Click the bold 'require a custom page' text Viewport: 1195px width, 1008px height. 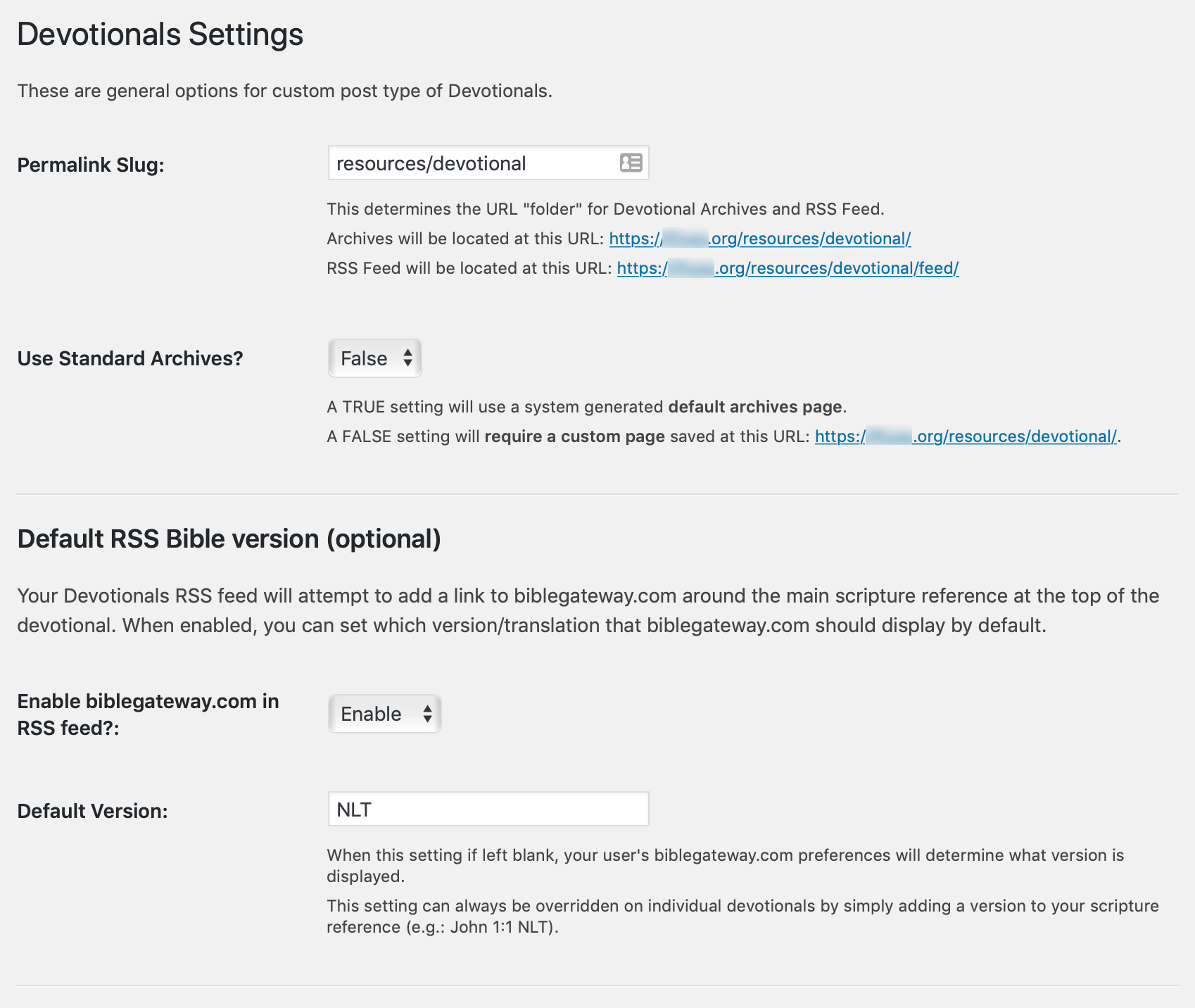pyautogui.click(x=574, y=436)
